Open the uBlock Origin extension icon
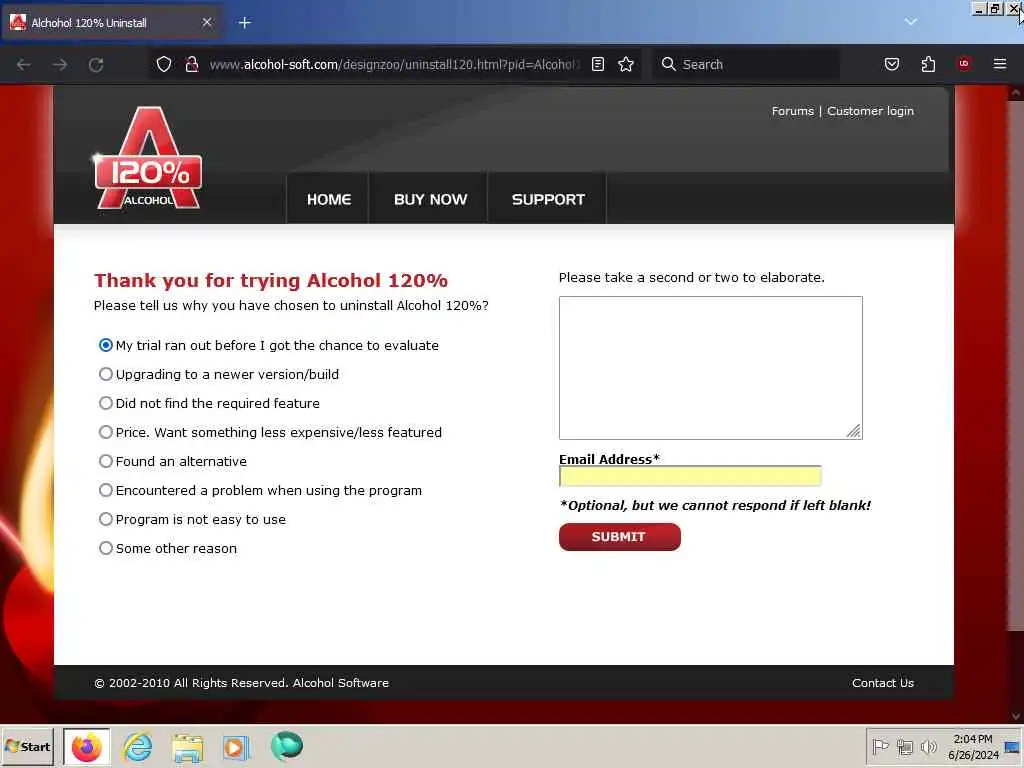Screen dimensions: 1024x768 pos(964,63)
